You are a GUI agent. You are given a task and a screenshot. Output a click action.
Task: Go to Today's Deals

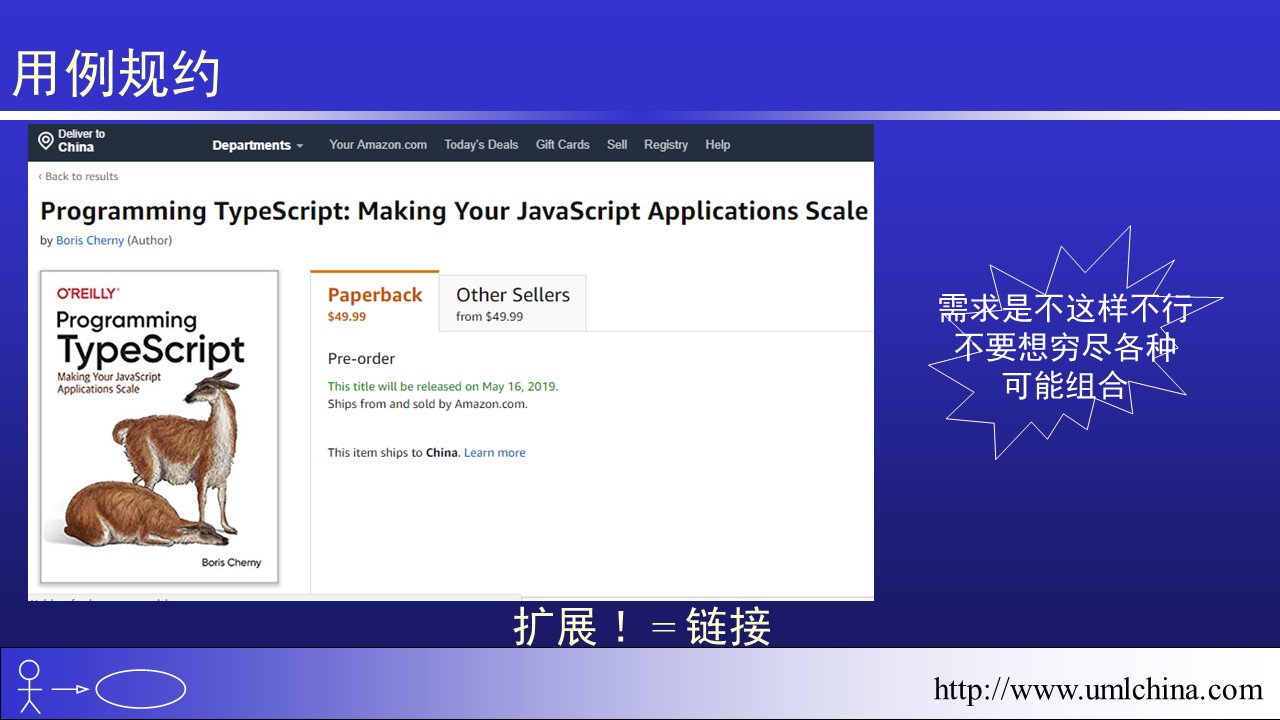tap(481, 145)
